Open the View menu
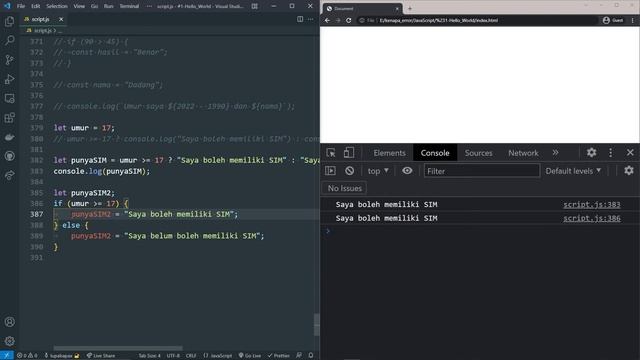Screen dimensions: 640x360 [79, 6]
